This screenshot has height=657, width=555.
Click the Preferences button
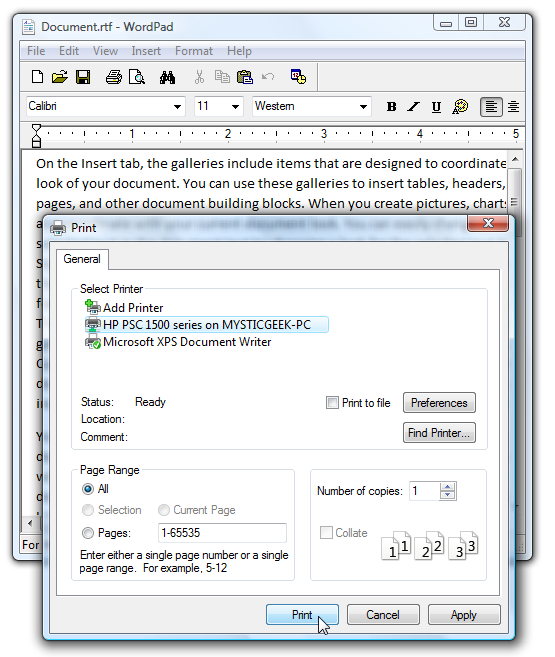coord(439,403)
